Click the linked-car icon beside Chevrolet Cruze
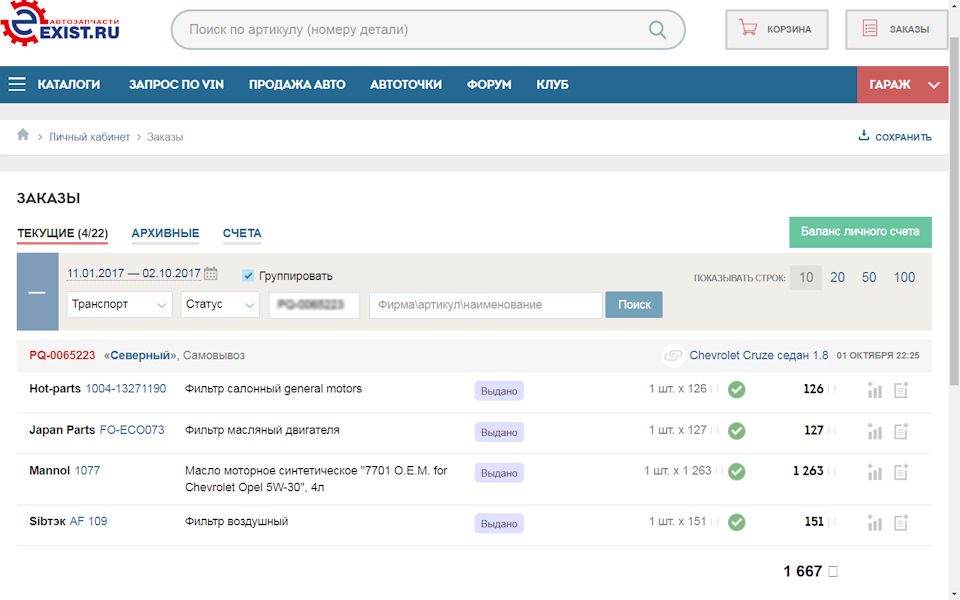Image resolution: width=960 pixels, height=600 pixels. pos(673,355)
